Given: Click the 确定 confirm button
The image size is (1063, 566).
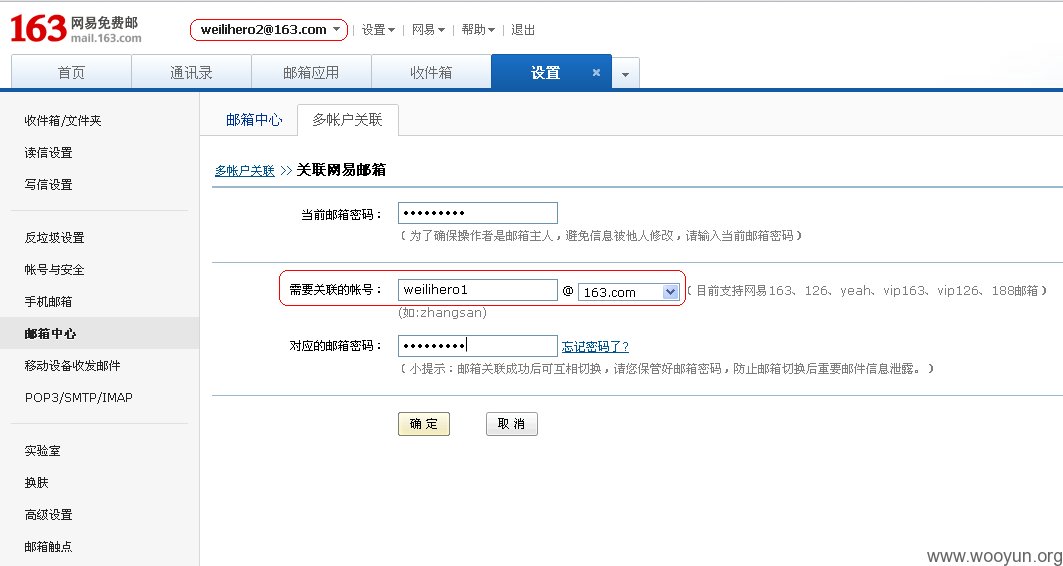Looking at the screenshot, I should point(424,424).
